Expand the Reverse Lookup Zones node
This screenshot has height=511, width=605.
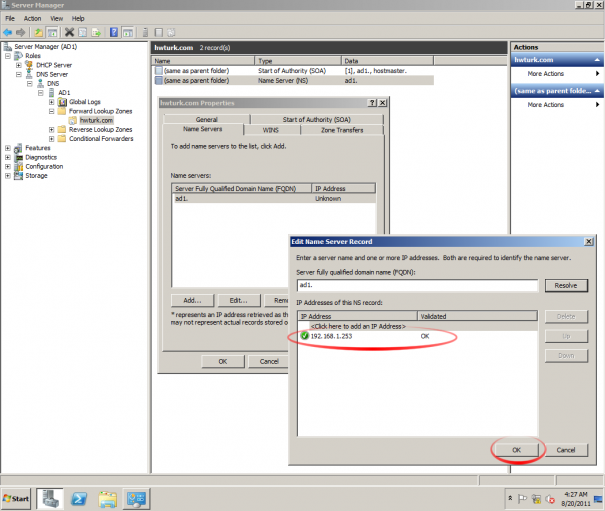pos(51,130)
